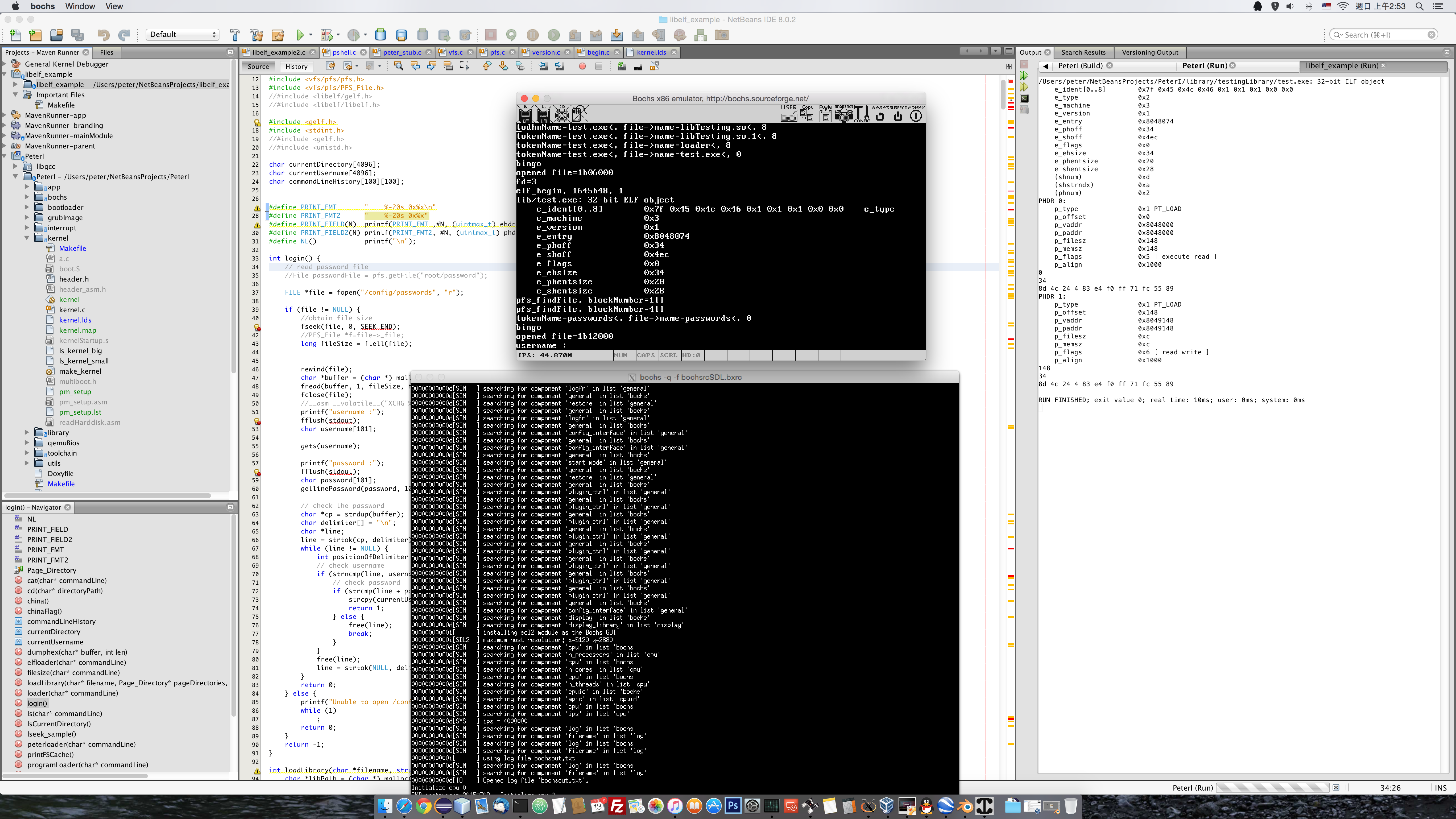Viewport: 1456px width, 819px height.
Task: Switch to the Search Results tab
Action: (1083, 52)
